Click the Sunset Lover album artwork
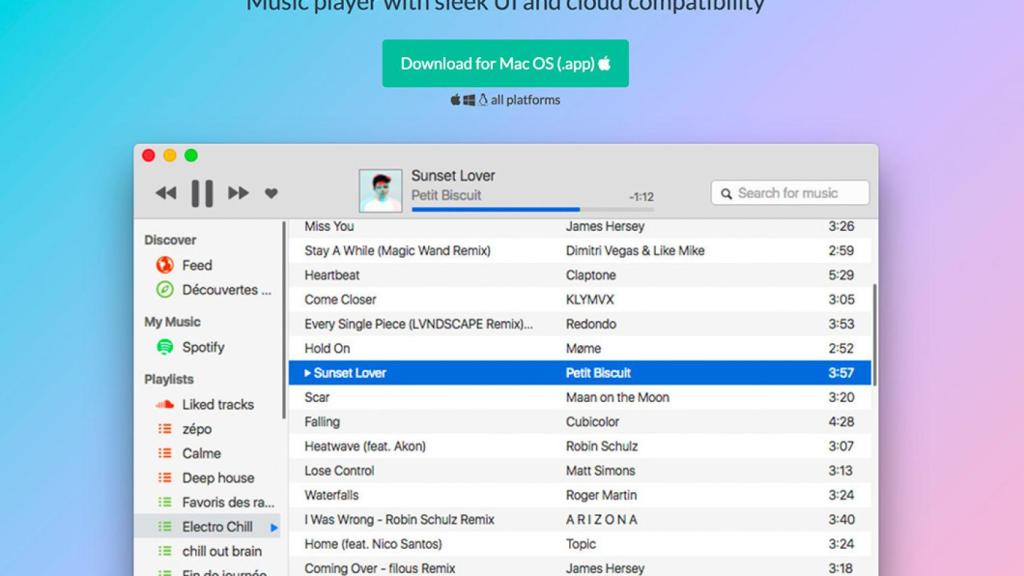Viewport: 1024px width, 576px height. 380,190
